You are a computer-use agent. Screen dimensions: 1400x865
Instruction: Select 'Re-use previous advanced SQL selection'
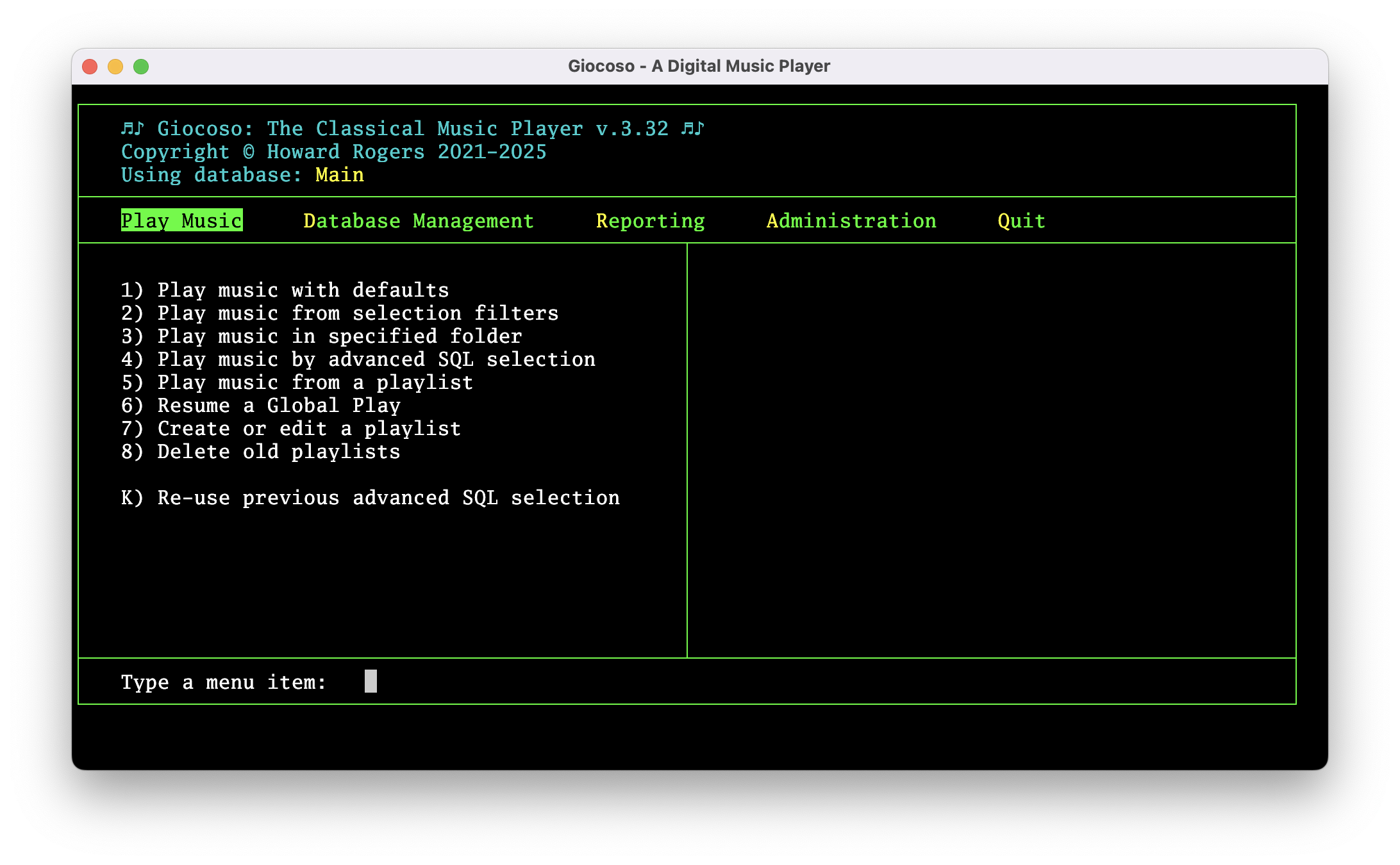pyautogui.click(x=371, y=497)
